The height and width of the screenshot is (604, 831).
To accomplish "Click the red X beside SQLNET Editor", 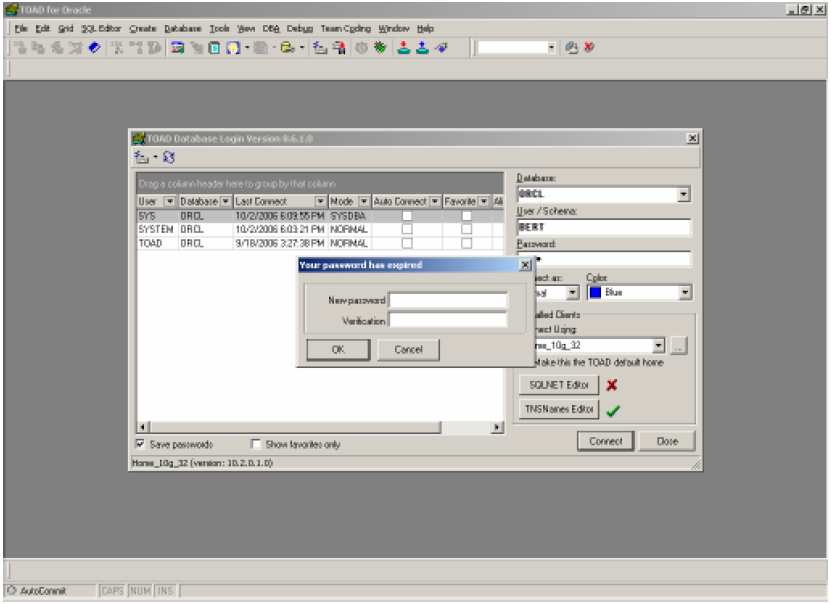I will [612, 385].
